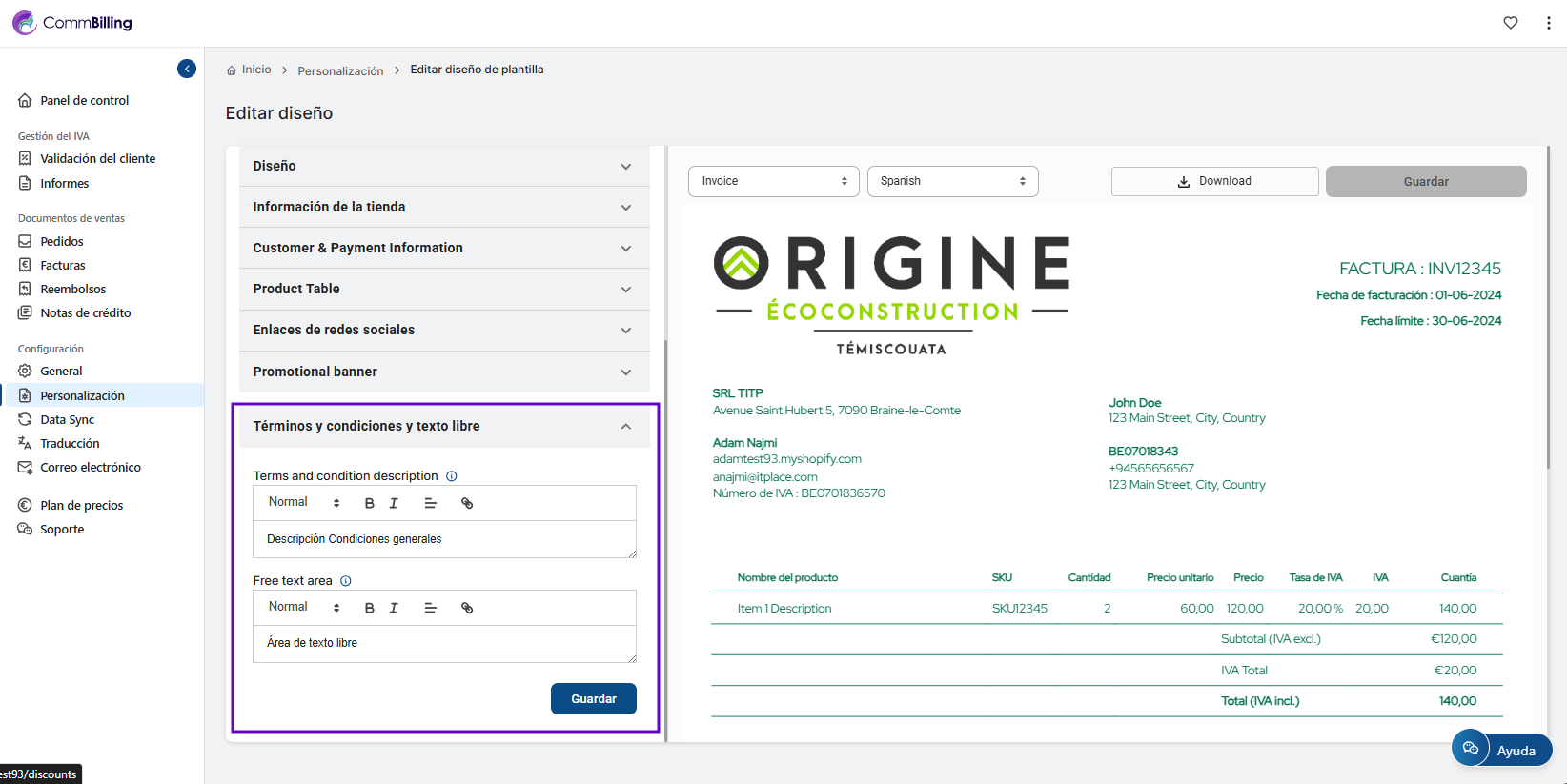Open text alignment in Free text area toolbar
The width and height of the screenshot is (1567, 784).
pyautogui.click(x=430, y=608)
